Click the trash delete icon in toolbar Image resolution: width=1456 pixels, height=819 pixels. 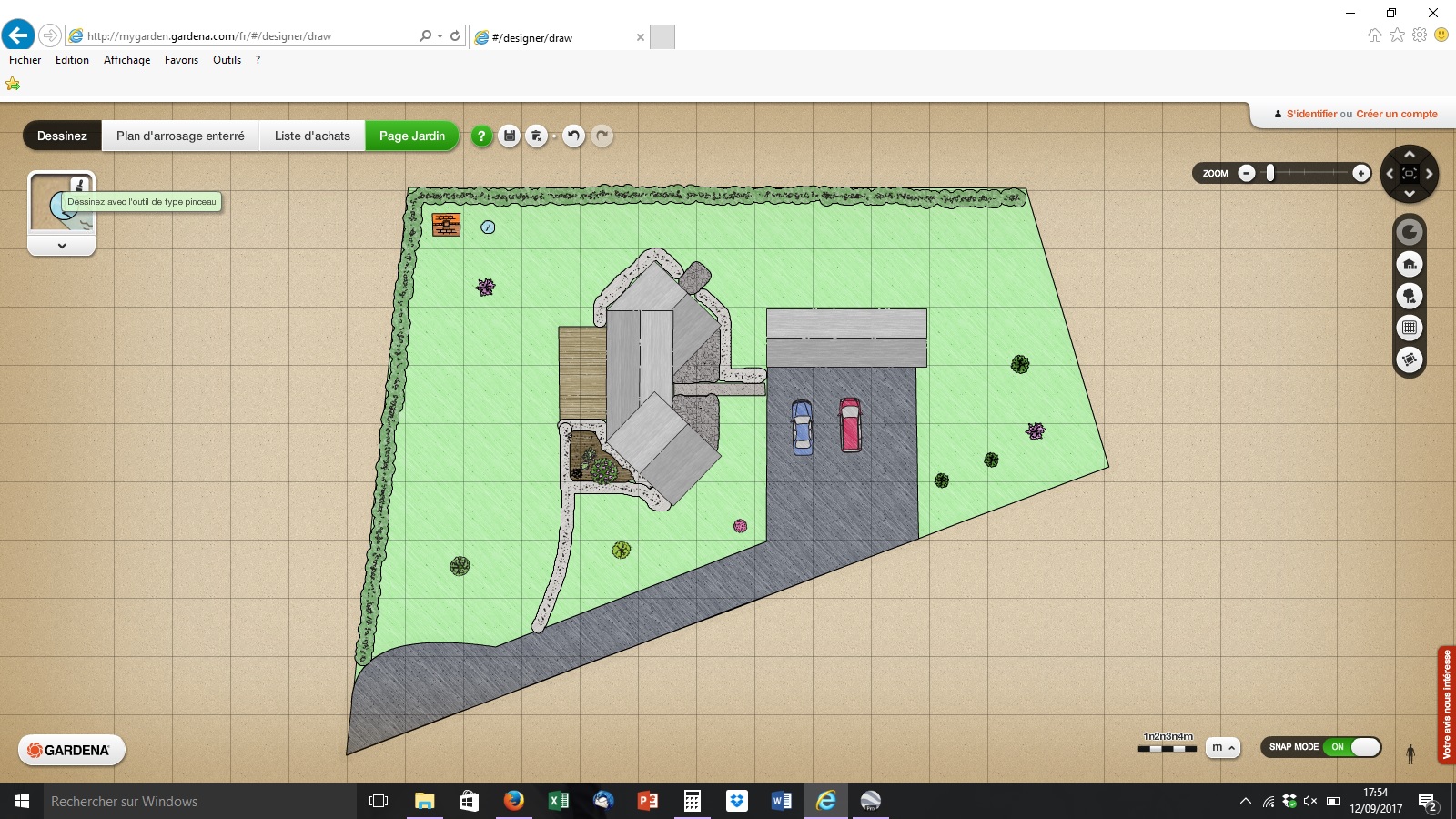pyautogui.click(x=537, y=136)
